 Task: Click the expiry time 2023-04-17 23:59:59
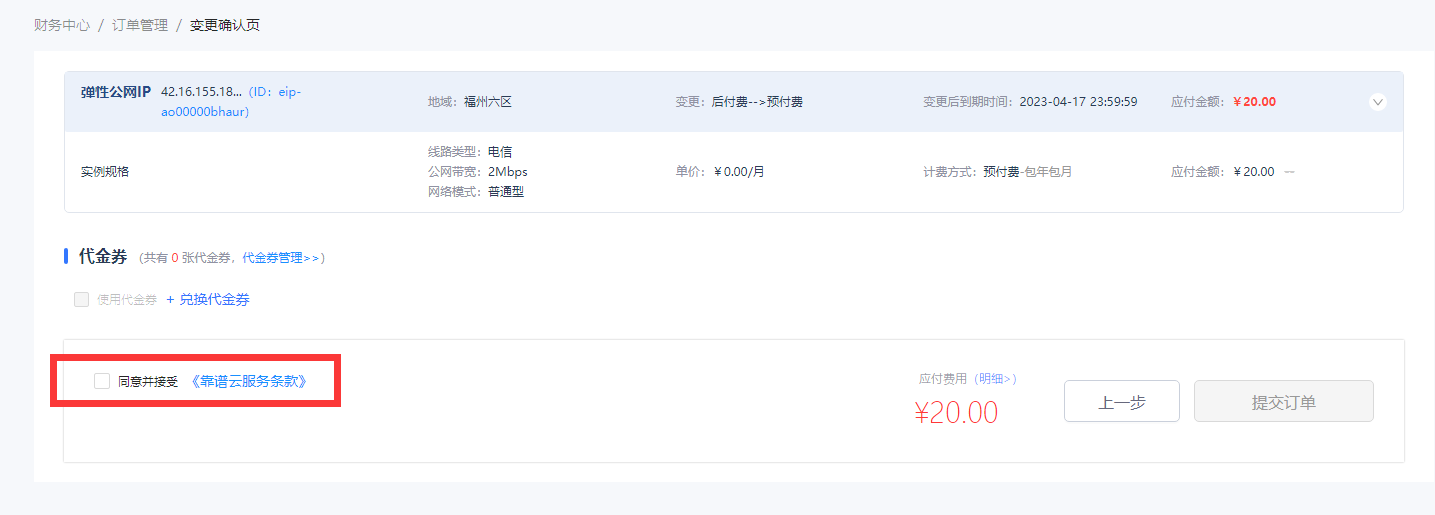pyautogui.click(x=1078, y=102)
